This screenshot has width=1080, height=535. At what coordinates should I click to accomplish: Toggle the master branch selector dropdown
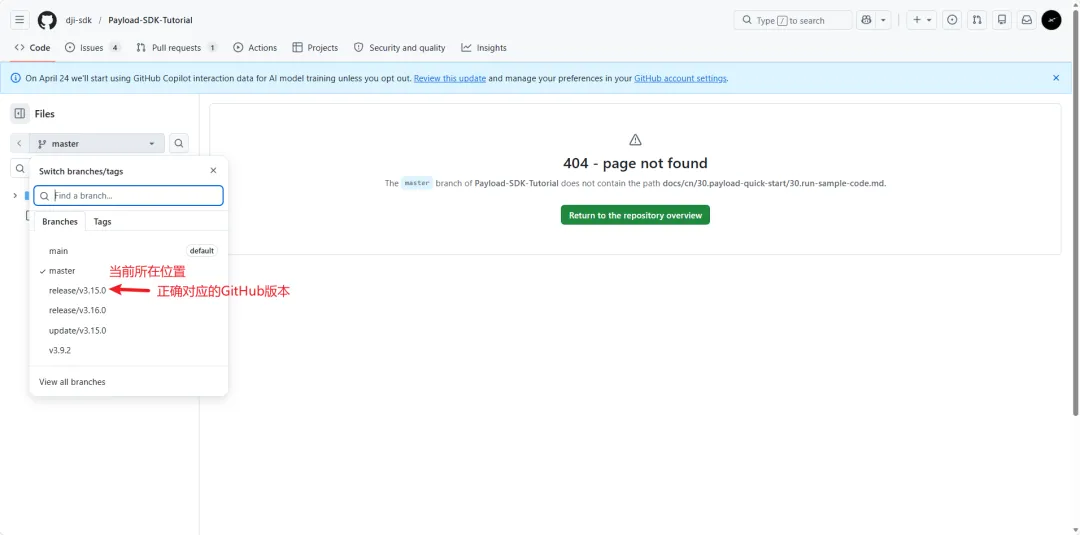point(97,143)
